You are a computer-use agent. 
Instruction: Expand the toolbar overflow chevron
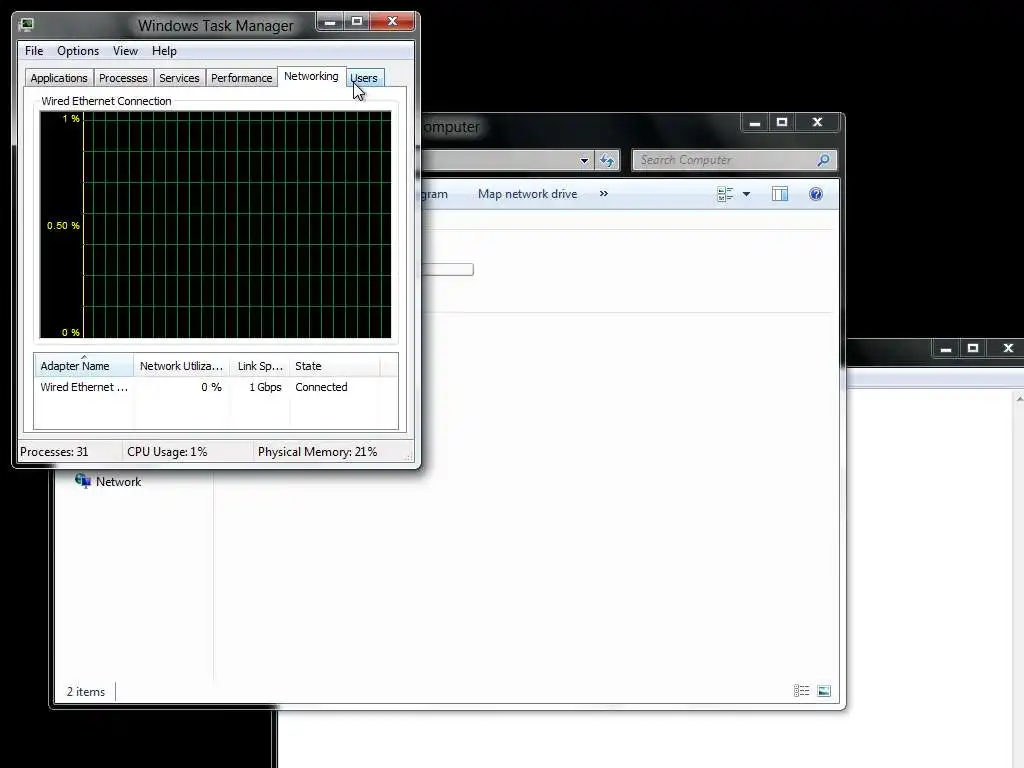[x=603, y=194]
